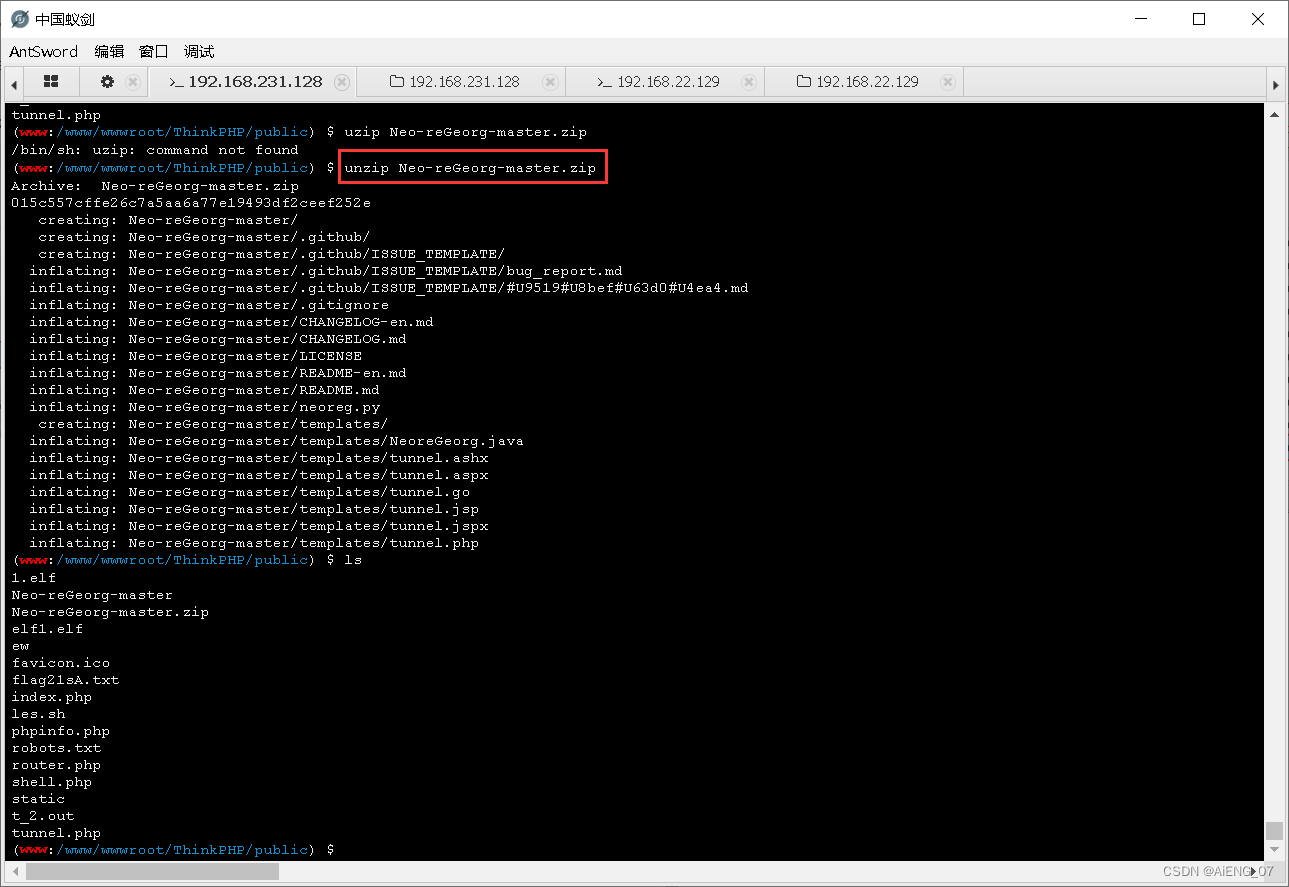Click the 'bug_report.md' inflating line
Screen dimensions: 1289x887
click(326, 271)
